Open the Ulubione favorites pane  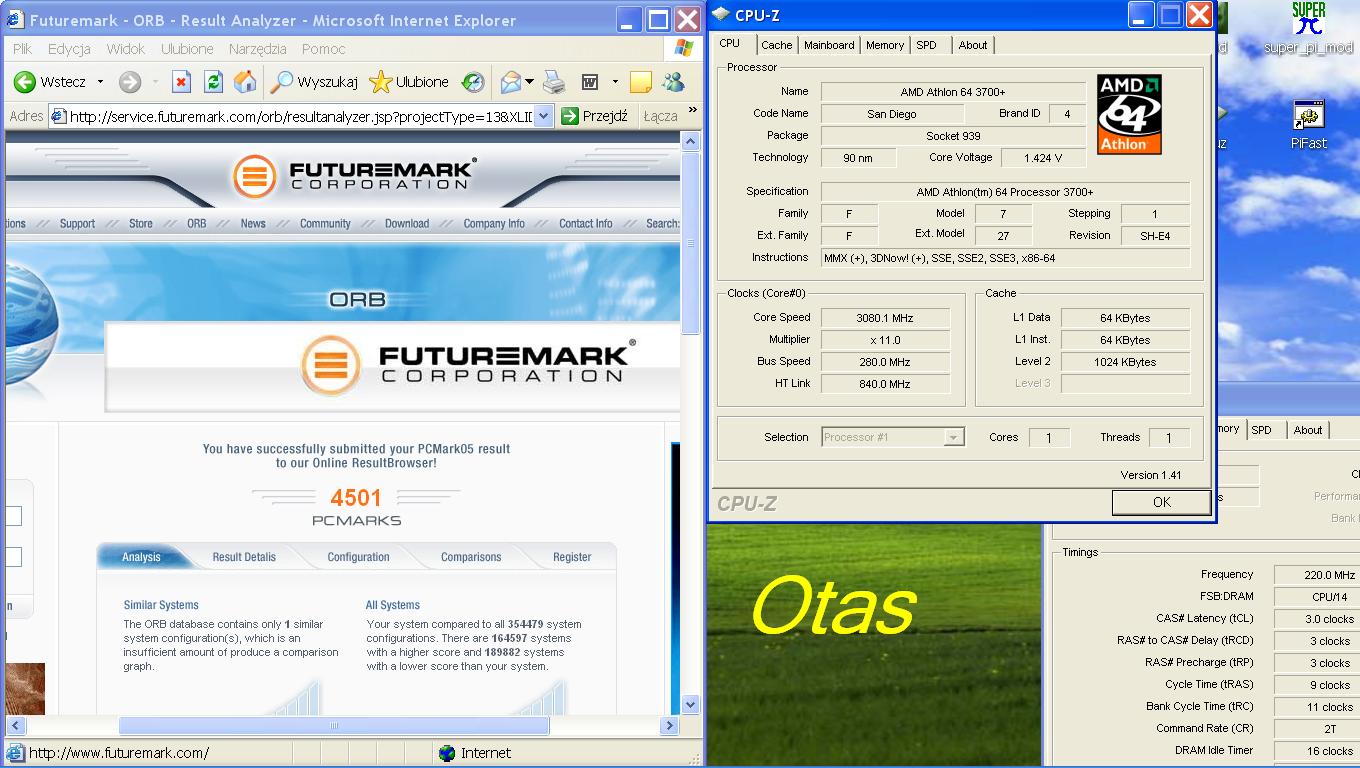[x=409, y=82]
